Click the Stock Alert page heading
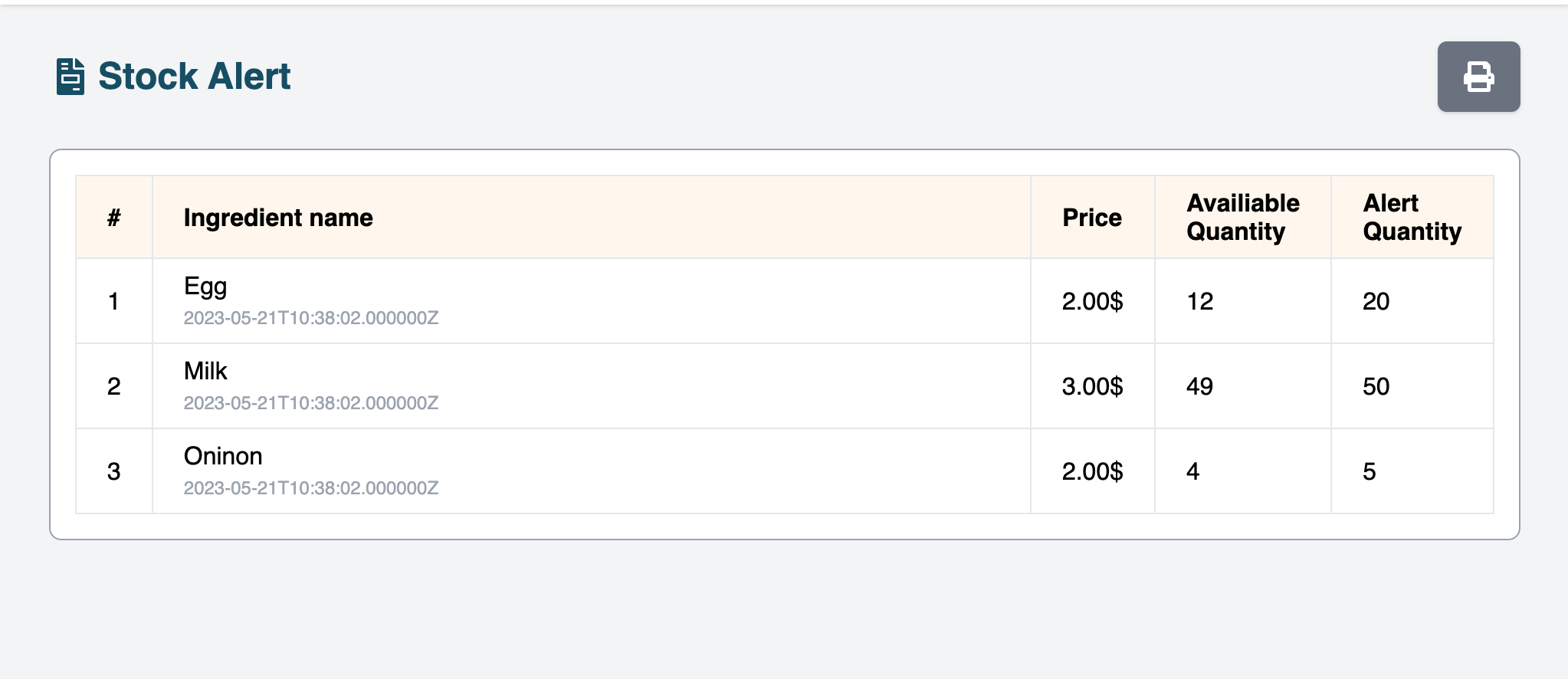Image resolution: width=1568 pixels, height=679 pixels. 195,77
